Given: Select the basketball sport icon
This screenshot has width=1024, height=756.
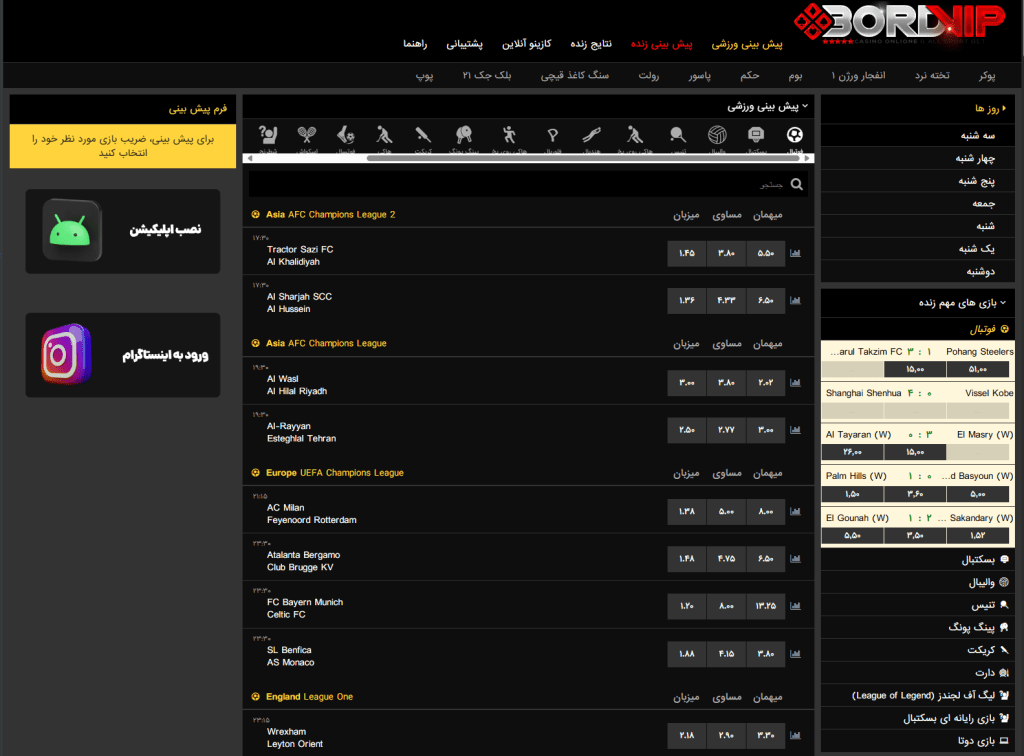Looking at the screenshot, I should click(756, 135).
